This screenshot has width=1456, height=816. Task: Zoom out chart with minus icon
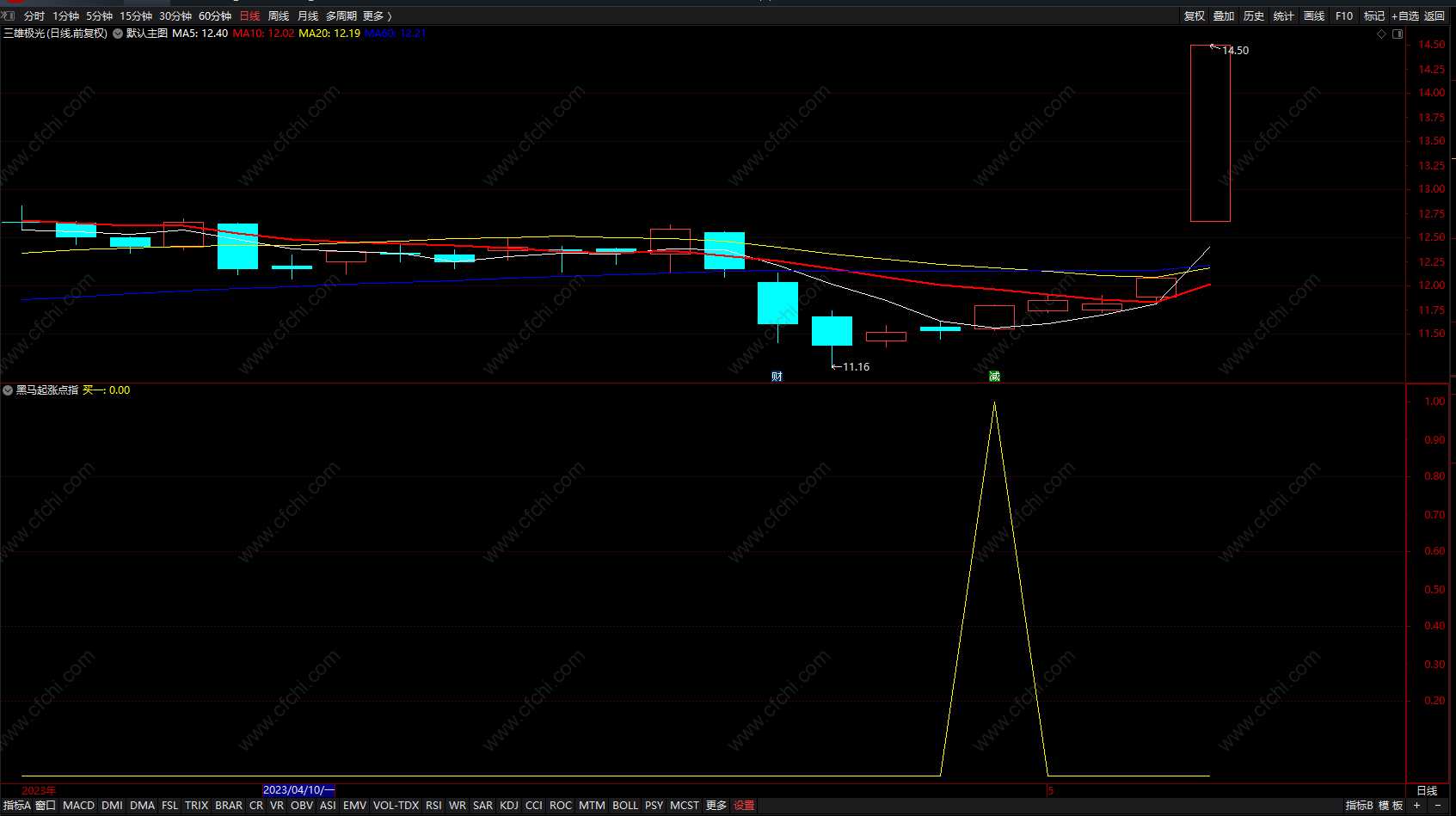(x=1438, y=806)
